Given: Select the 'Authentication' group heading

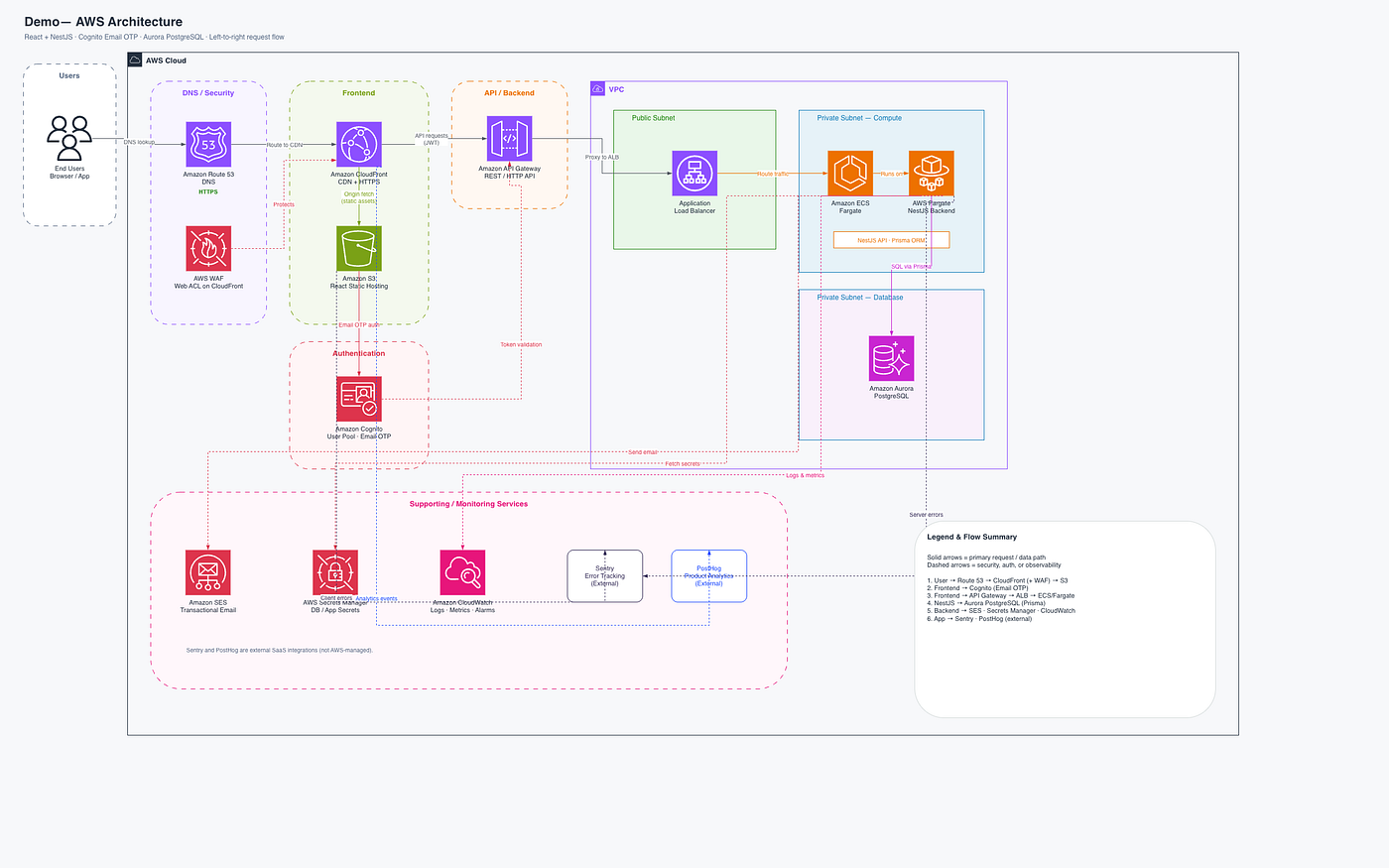Looking at the screenshot, I should click(x=359, y=353).
